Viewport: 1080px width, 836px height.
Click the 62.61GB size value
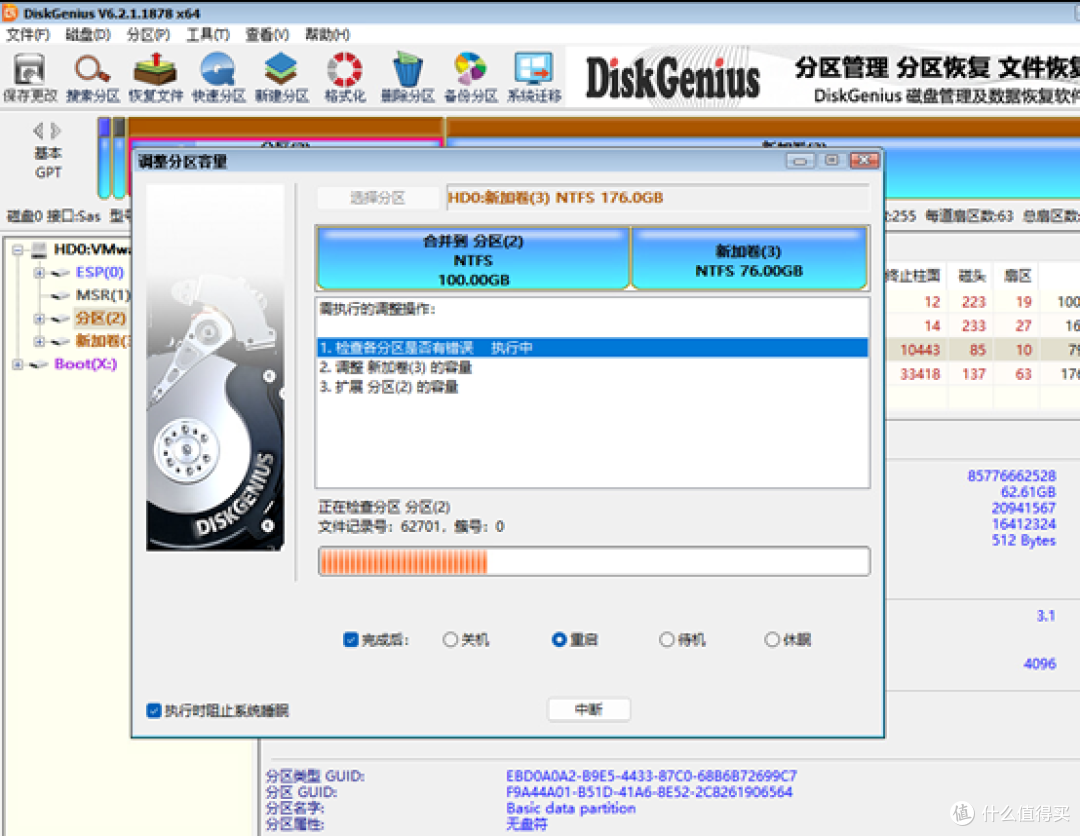(1028, 492)
